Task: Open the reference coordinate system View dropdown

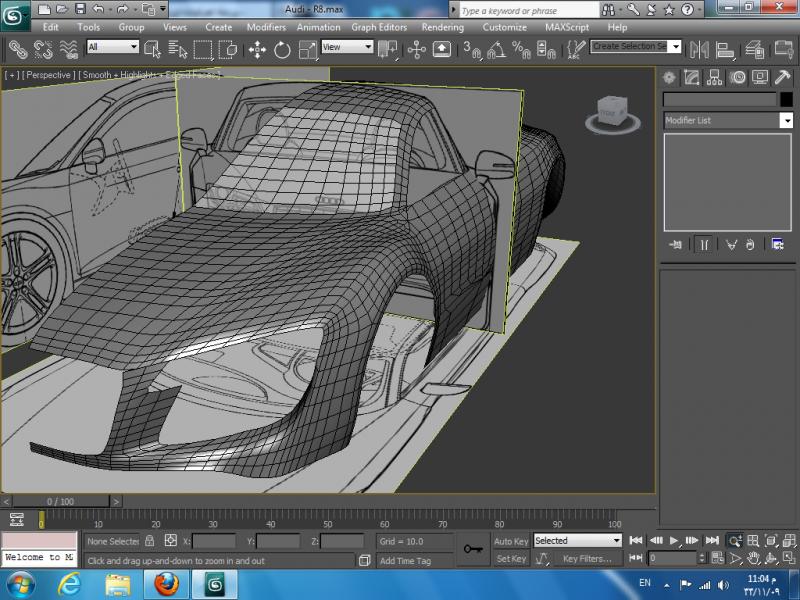Action: [346, 47]
